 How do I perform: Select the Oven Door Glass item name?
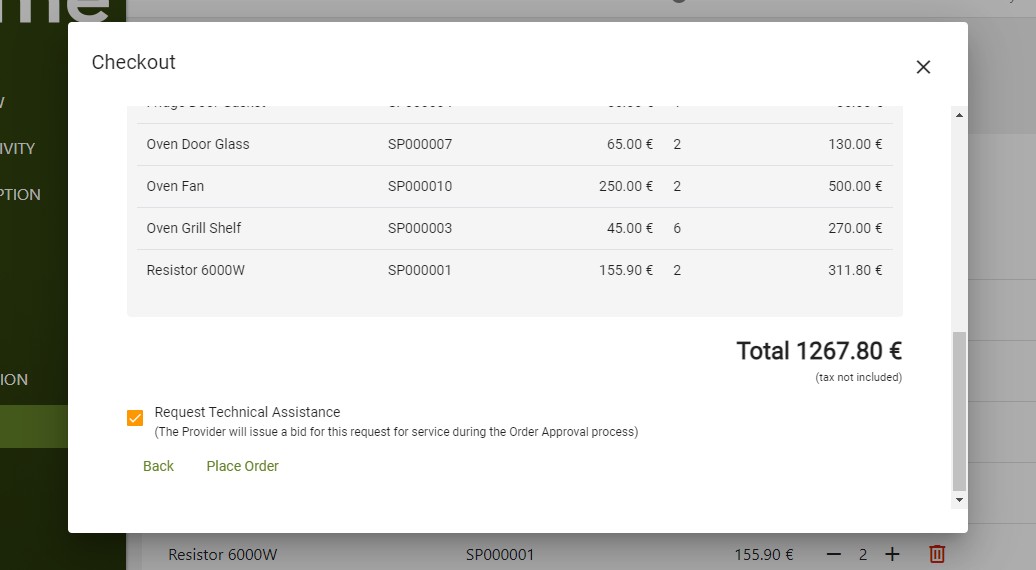pyautogui.click(x=198, y=144)
